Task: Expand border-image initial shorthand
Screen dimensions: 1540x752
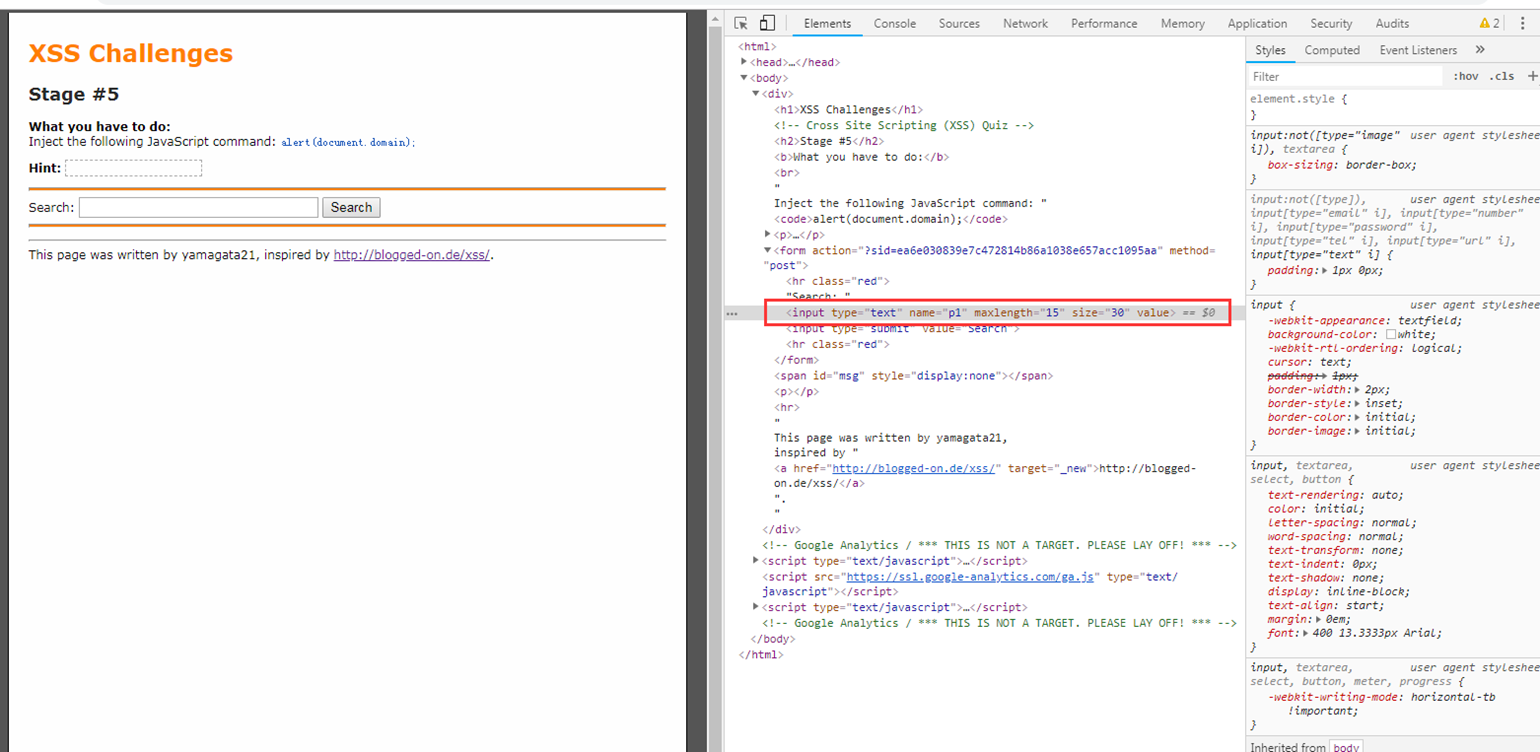Action: [x=1357, y=431]
